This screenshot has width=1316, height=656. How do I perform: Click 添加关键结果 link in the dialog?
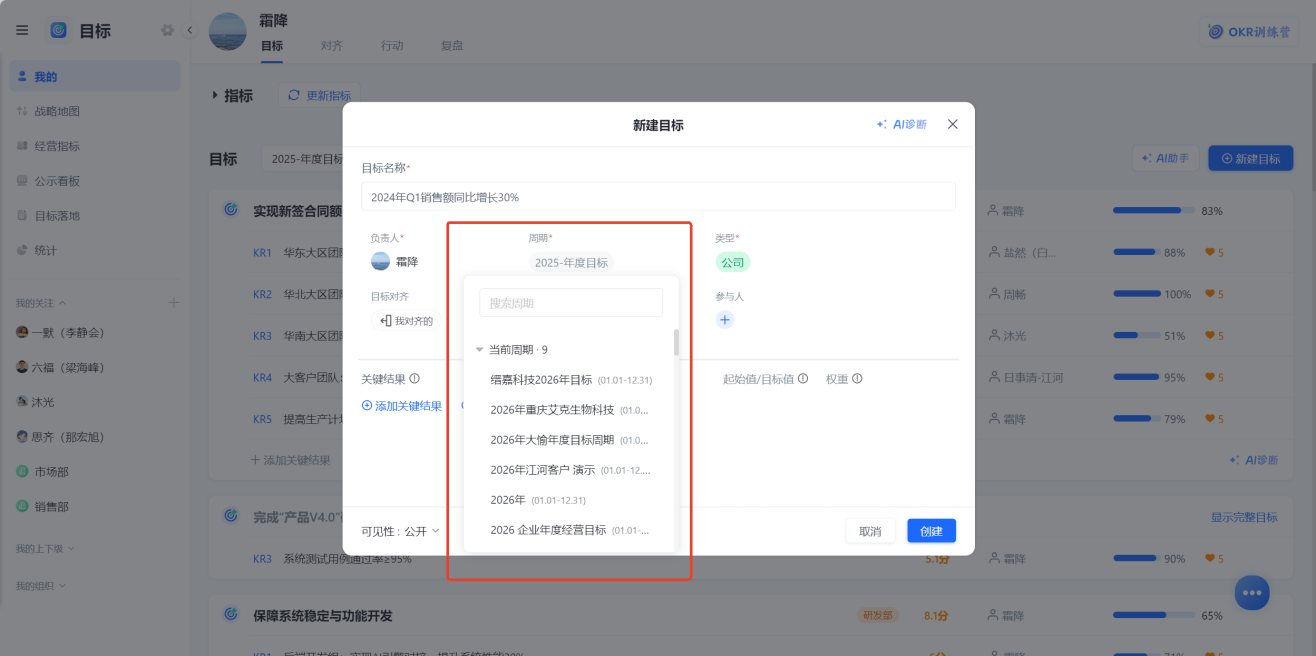point(402,406)
